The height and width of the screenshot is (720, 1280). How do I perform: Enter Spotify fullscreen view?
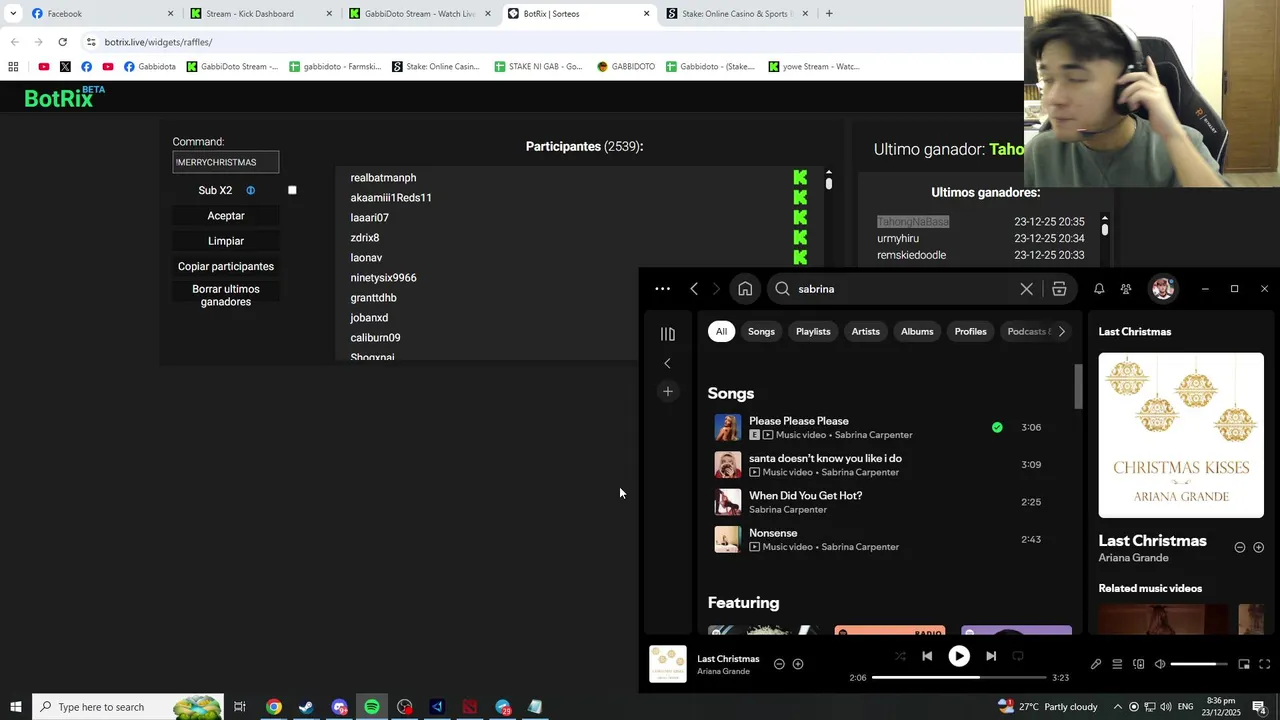[x=1265, y=664]
